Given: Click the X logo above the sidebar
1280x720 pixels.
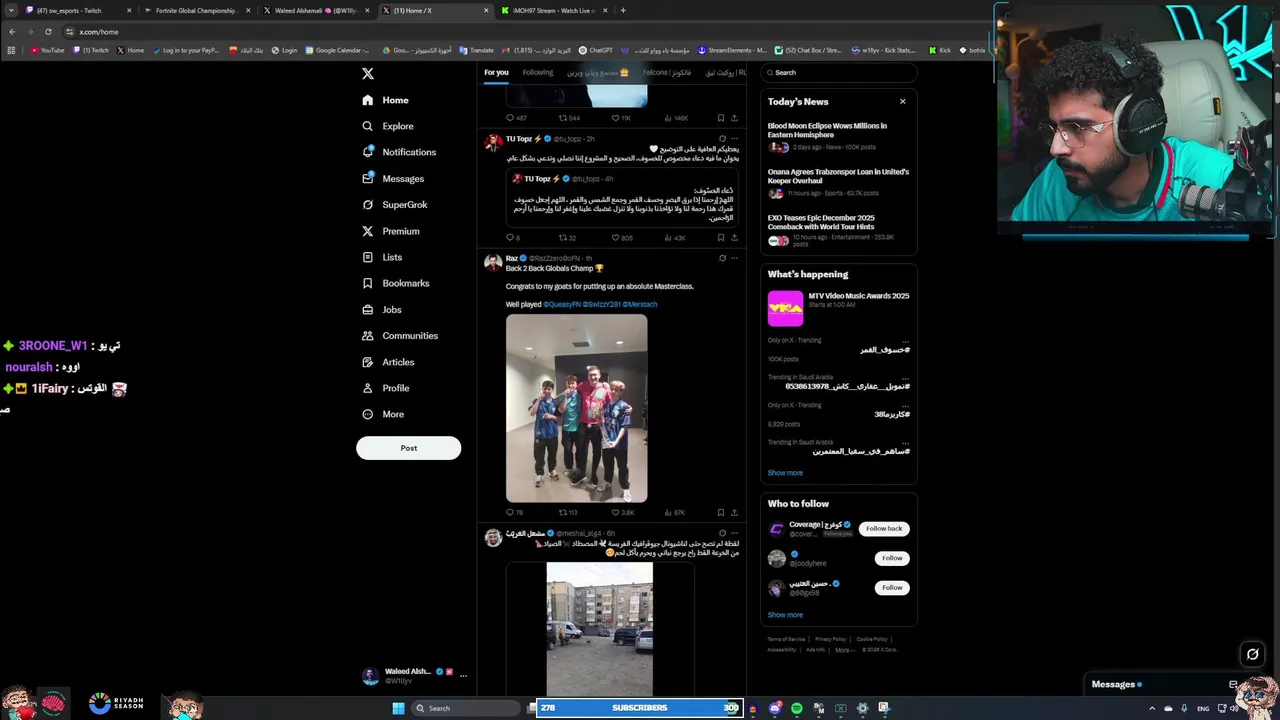Looking at the screenshot, I should click(367, 74).
